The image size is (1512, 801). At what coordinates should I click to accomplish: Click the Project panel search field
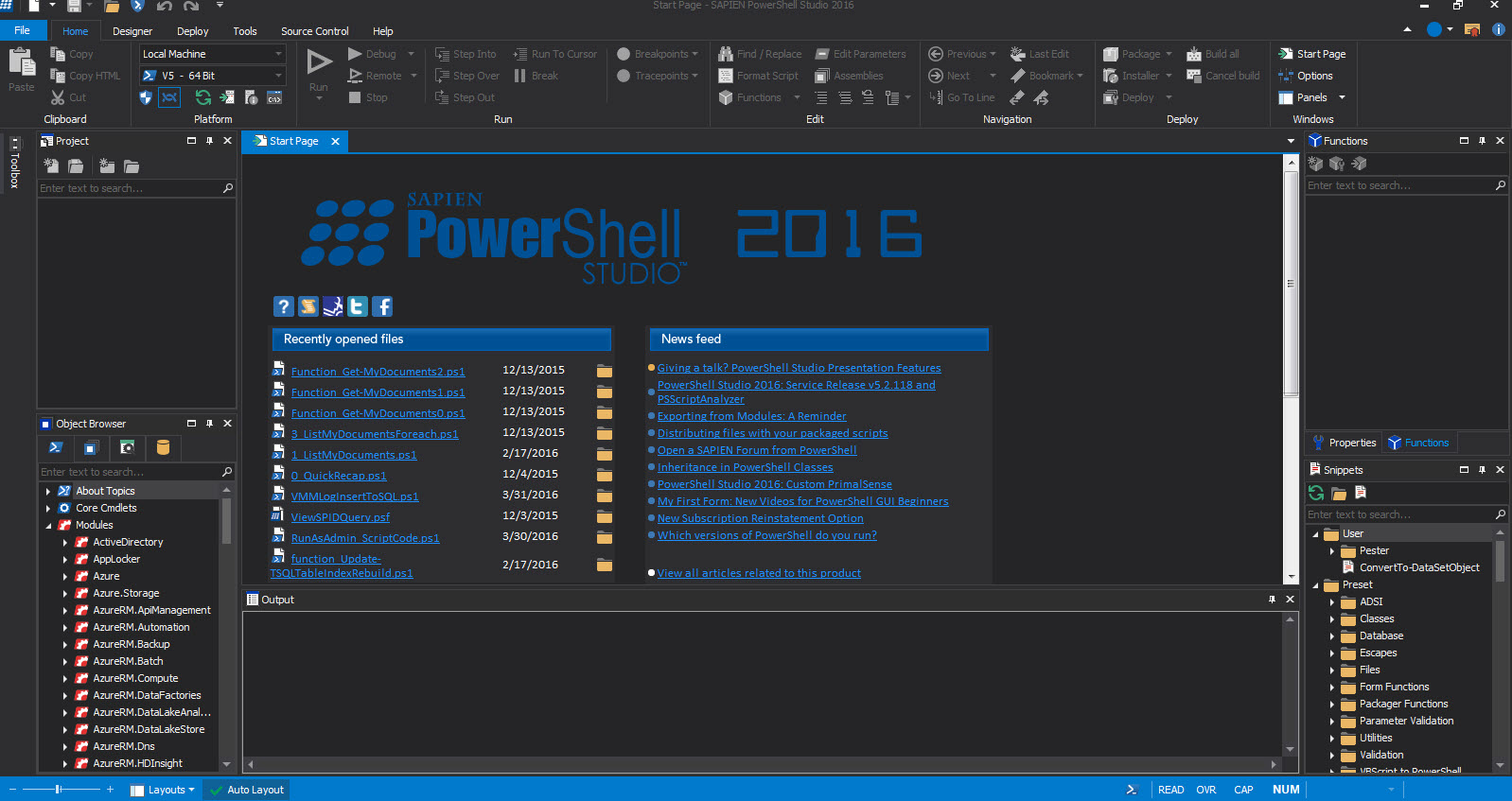click(x=135, y=188)
